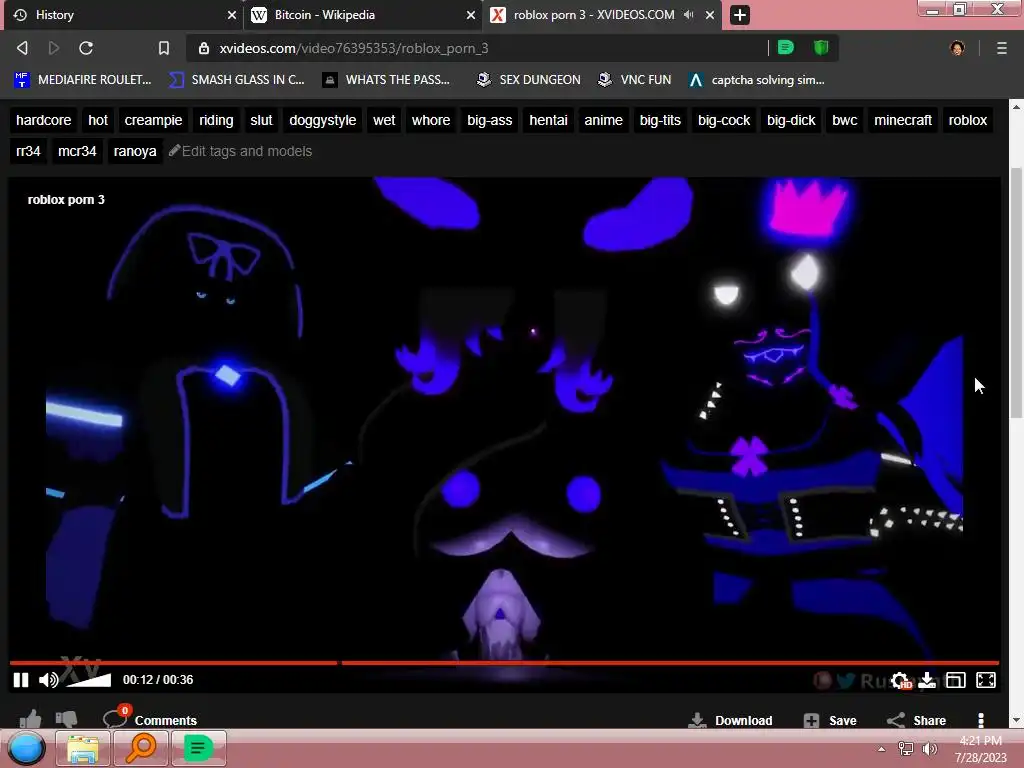Click the Download button below the video
The height and width of the screenshot is (768, 1024).
tap(731, 720)
